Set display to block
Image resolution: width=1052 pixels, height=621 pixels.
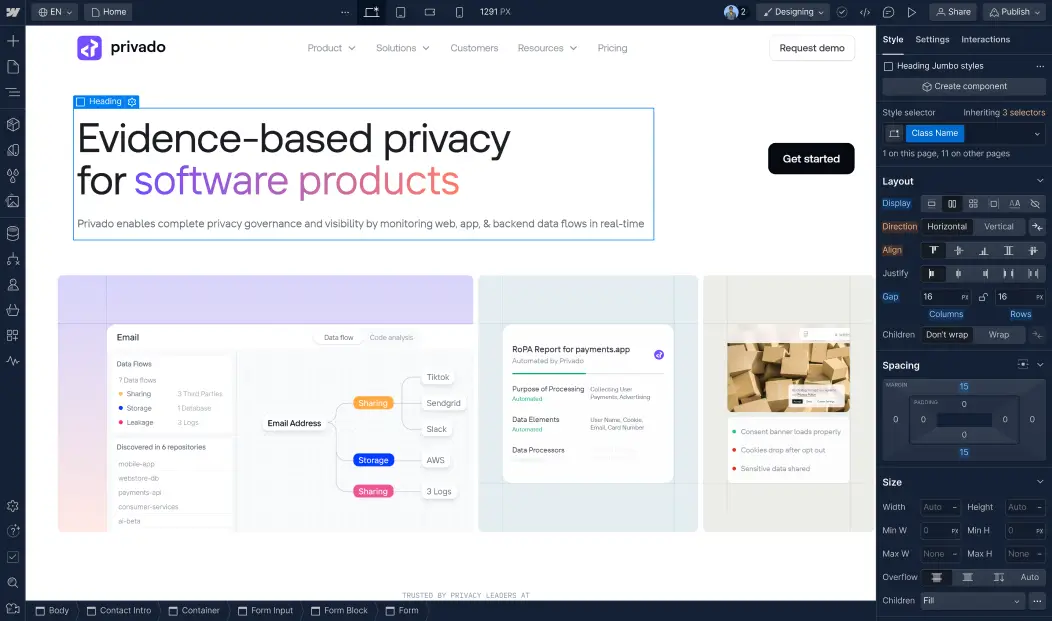(x=931, y=204)
